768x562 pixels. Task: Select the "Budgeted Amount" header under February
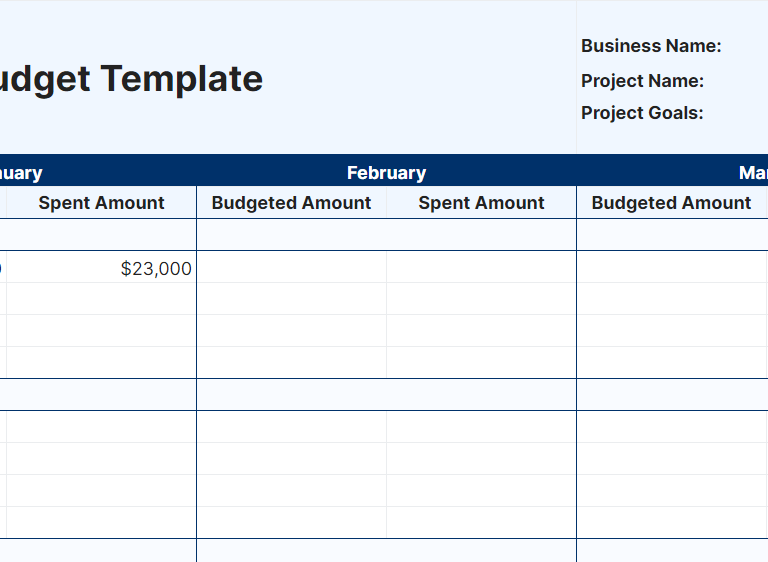(x=291, y=203)
